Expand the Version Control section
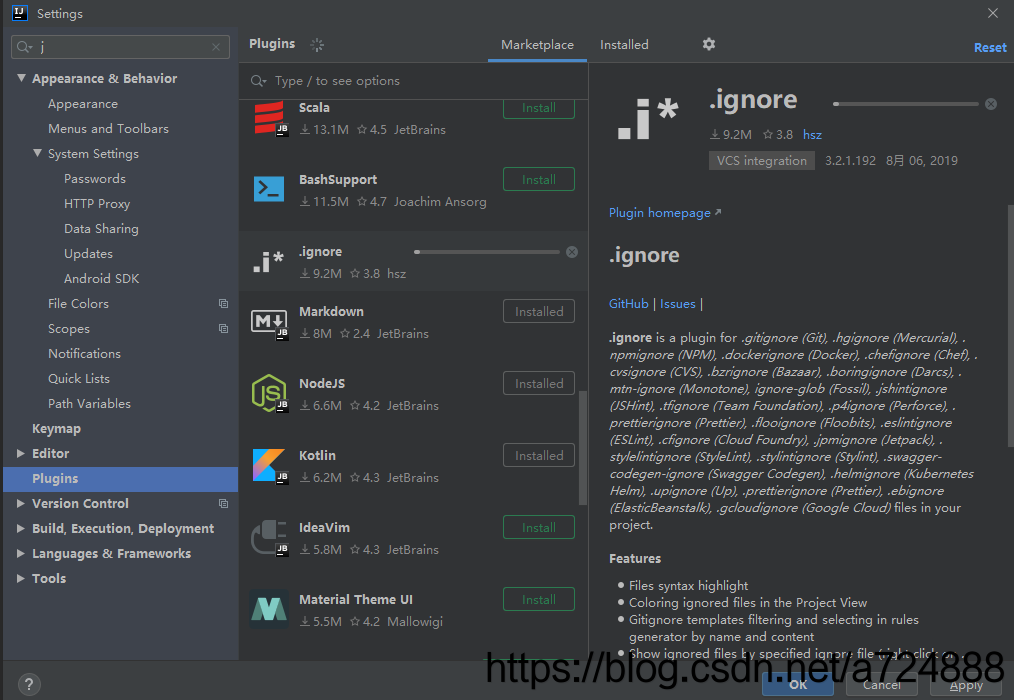1014x700 pixels. coord(21,503)
